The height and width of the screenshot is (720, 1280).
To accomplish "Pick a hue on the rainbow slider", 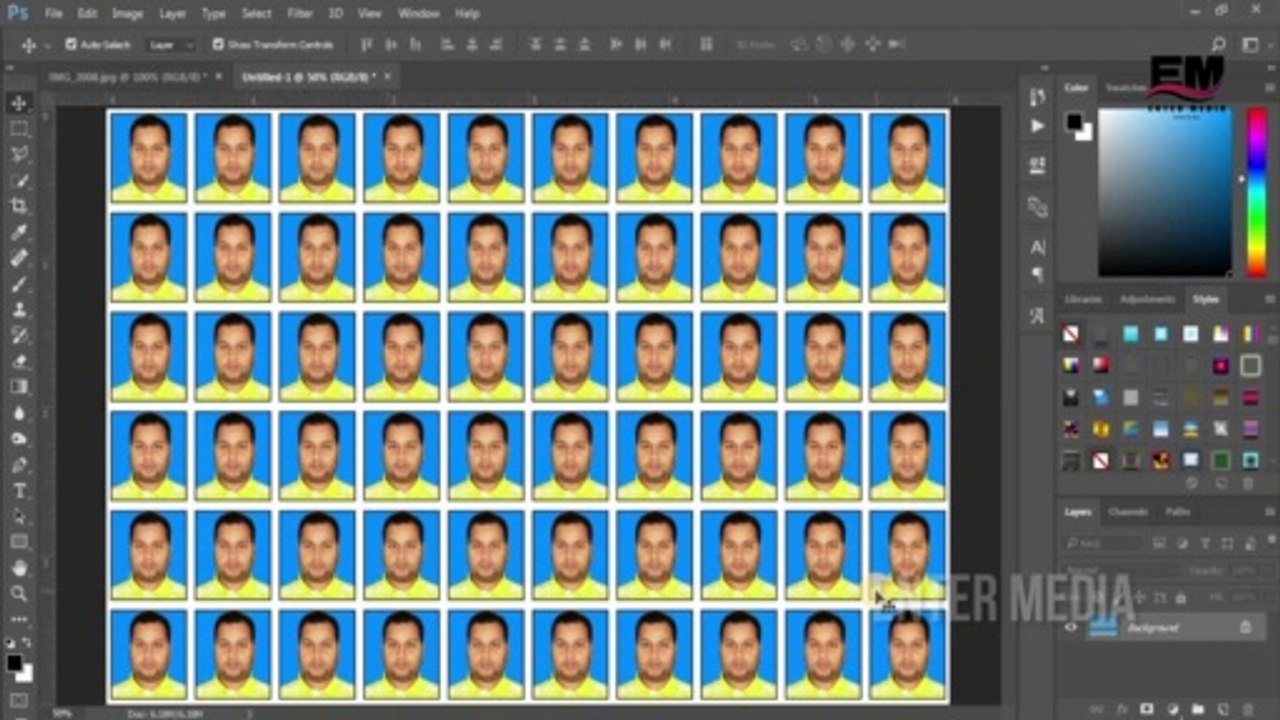I will (1257, 192).
